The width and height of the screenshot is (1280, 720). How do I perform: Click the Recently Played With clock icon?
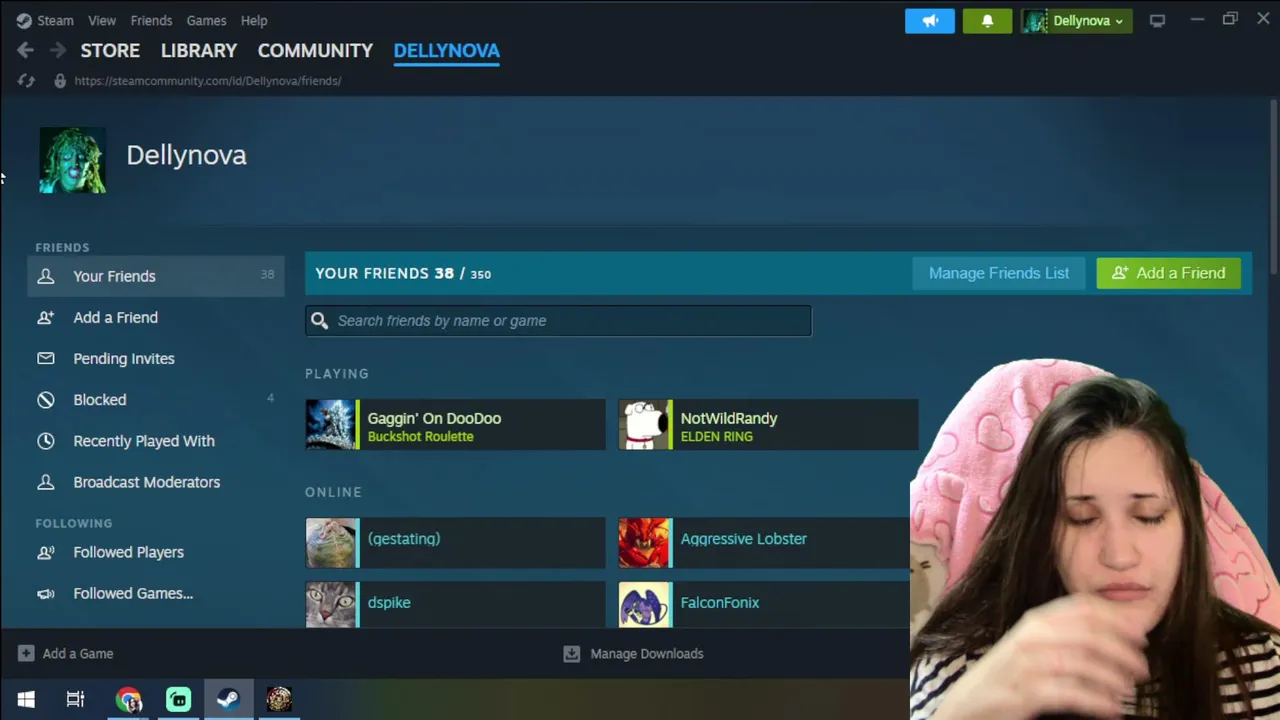(46, 441)
